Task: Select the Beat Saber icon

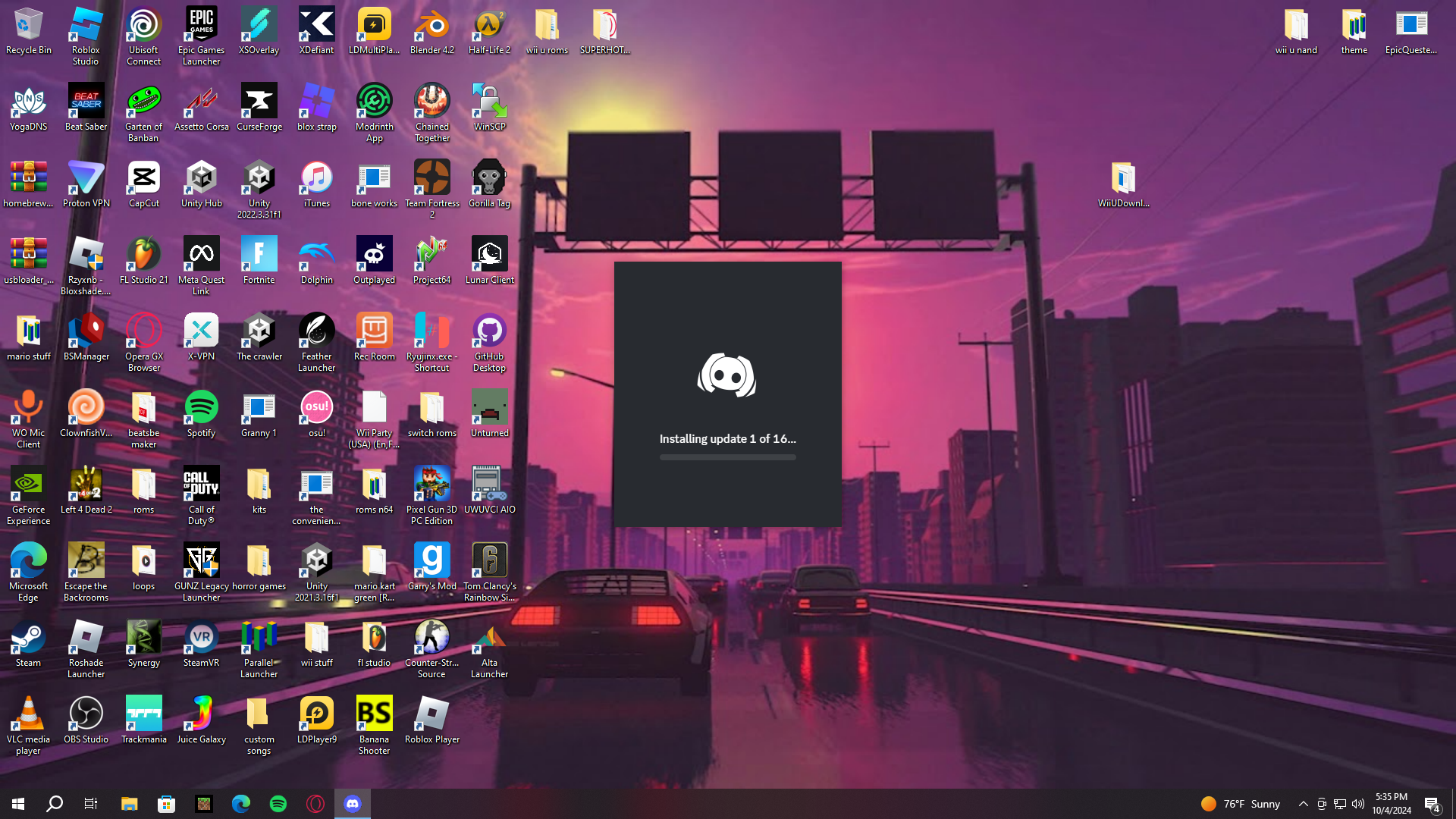Action: (x=86, y=108)
